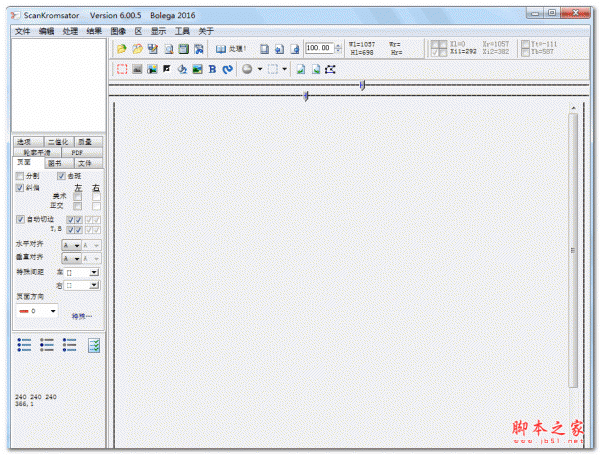The width and height of the screenshot is (600, 455).
Task: Tick the 正交 left-column checkbox
Action: [x=78, y=206]
